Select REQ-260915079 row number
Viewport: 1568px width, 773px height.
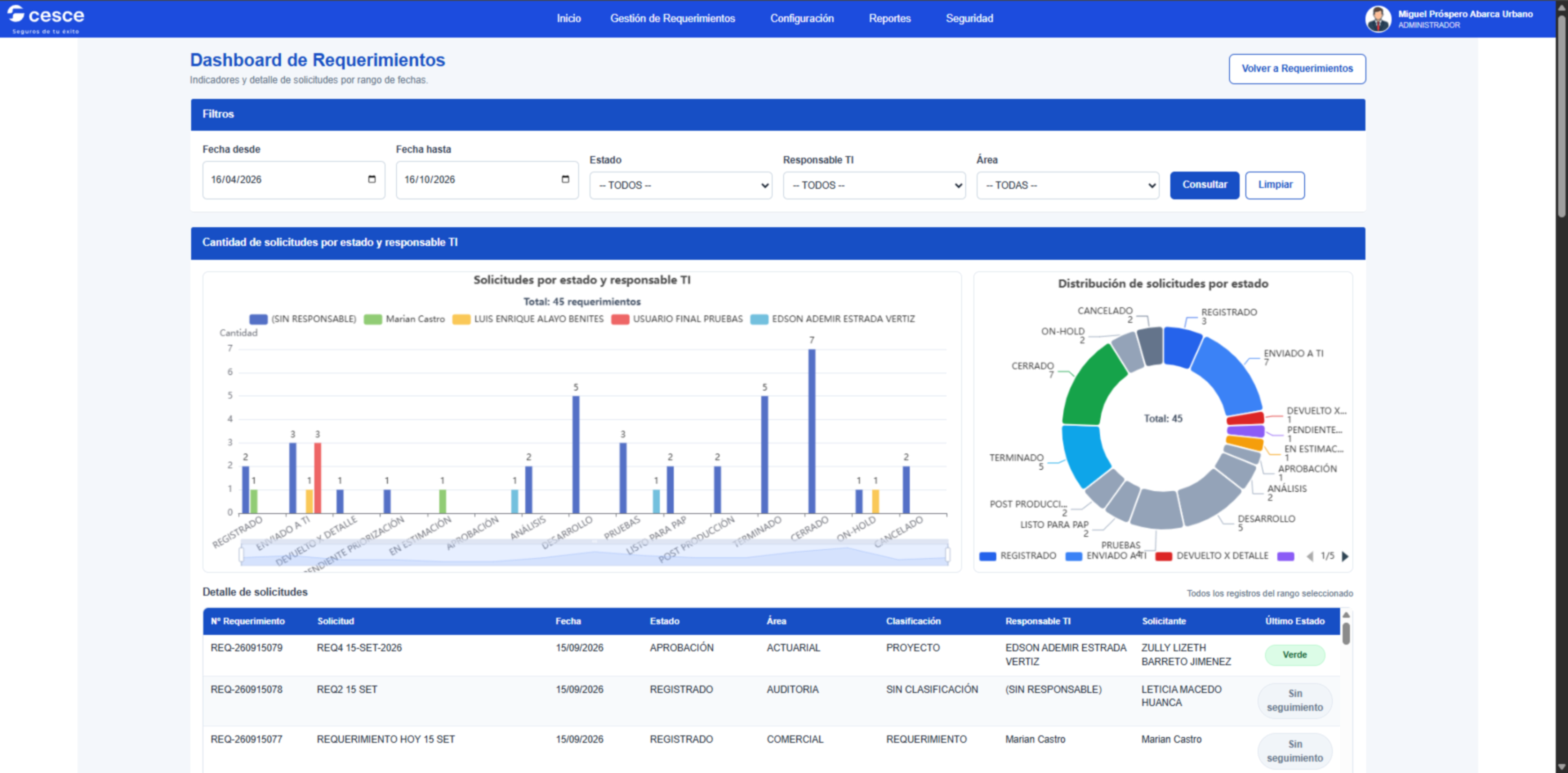[x=247, y=648]
